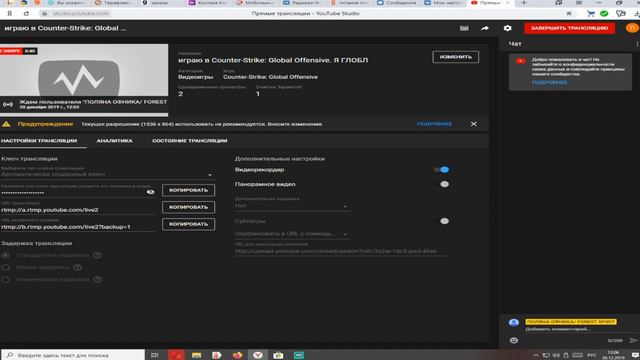This screenshot has width=640, height=360.
Task: Click the Yandex 'Я' home icon
Action: point(9,13)
